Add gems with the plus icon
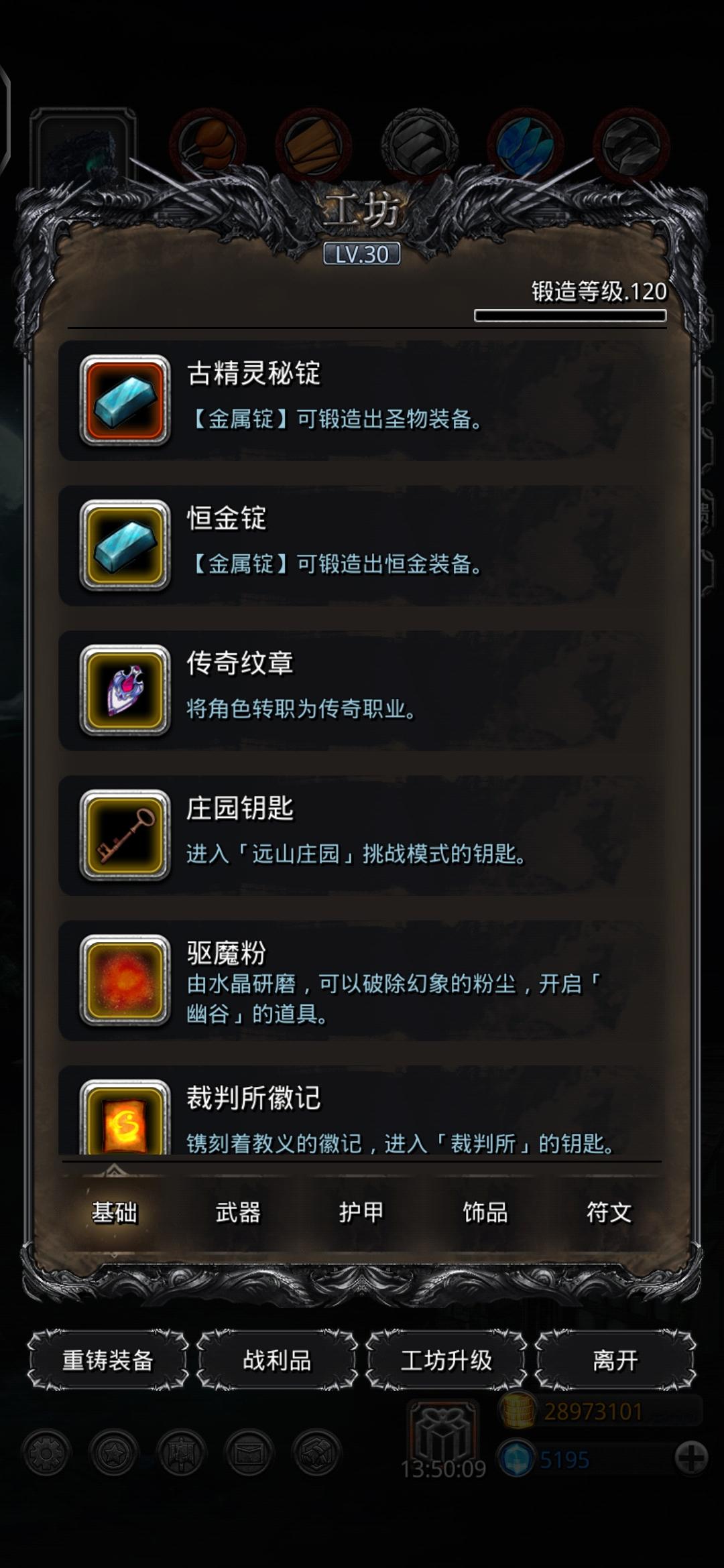 (x=691, y=1458)
